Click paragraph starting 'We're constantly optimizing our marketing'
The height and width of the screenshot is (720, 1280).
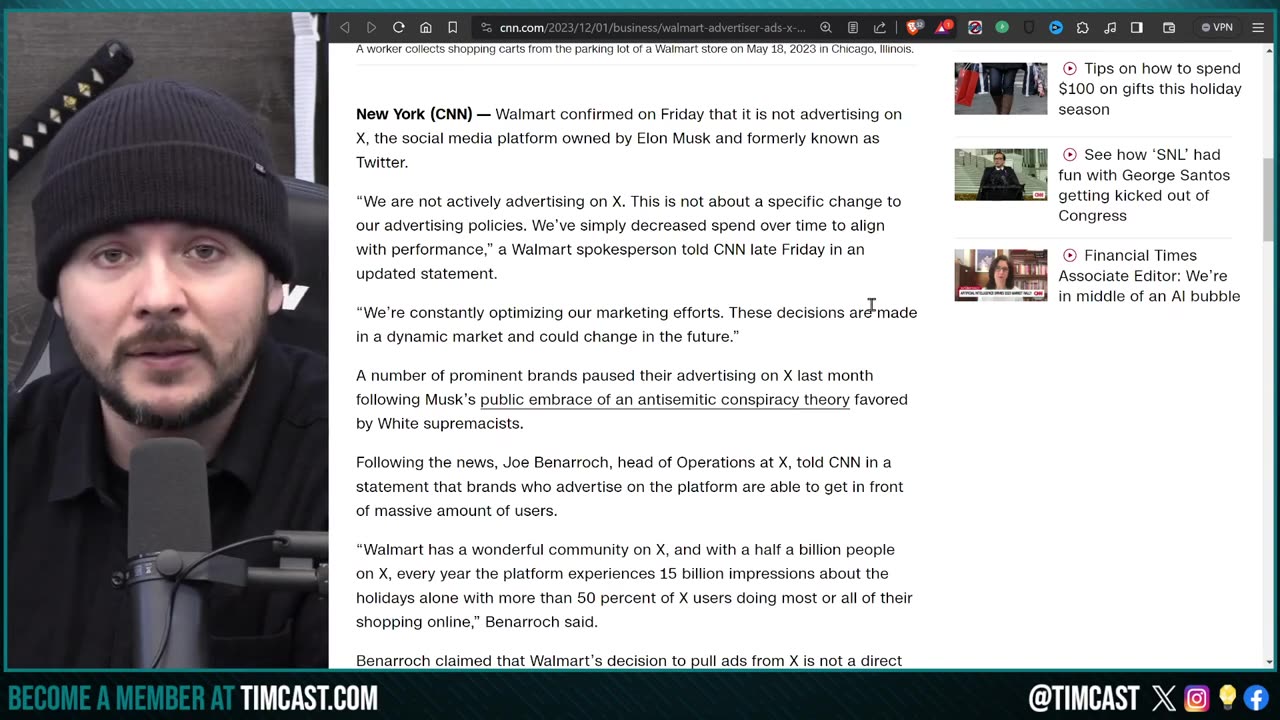pyautogui.click(x=636, y=324)
